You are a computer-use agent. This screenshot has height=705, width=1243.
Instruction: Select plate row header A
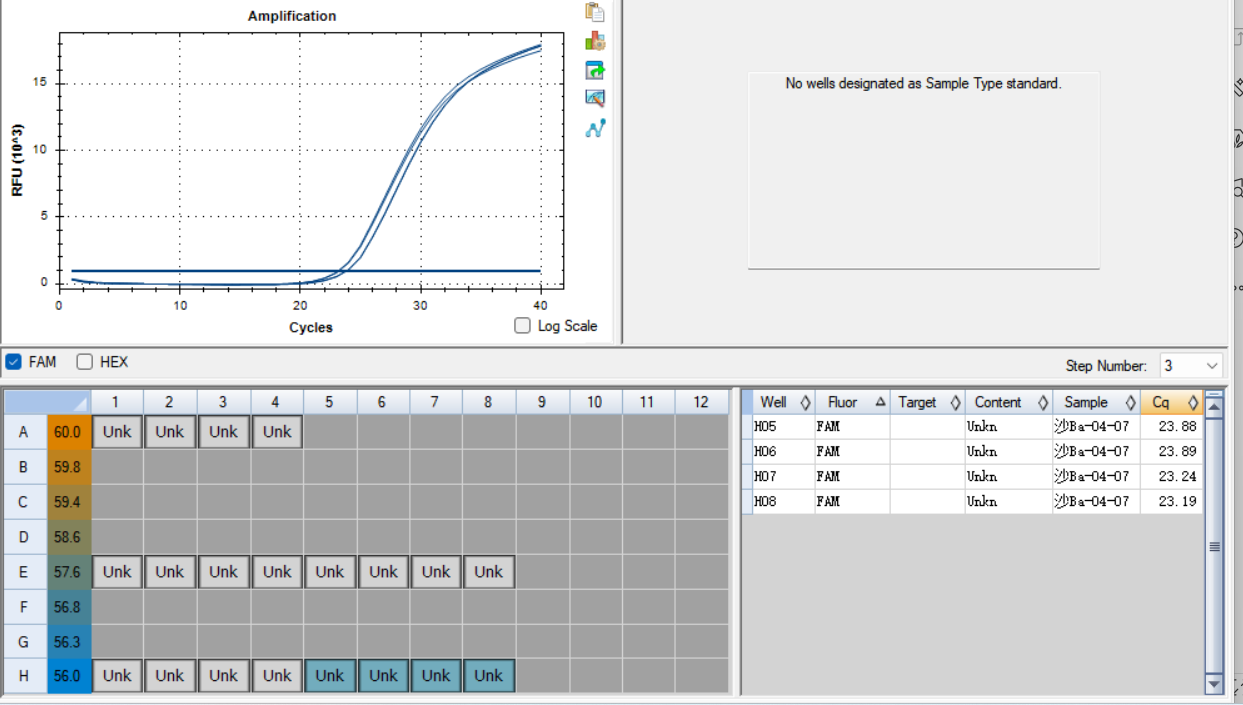coord(23,432)
